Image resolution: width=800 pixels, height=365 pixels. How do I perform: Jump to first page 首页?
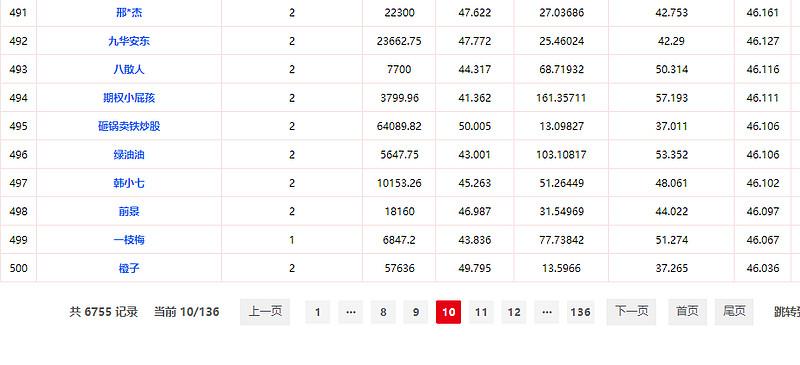click(x=687, y=312)
